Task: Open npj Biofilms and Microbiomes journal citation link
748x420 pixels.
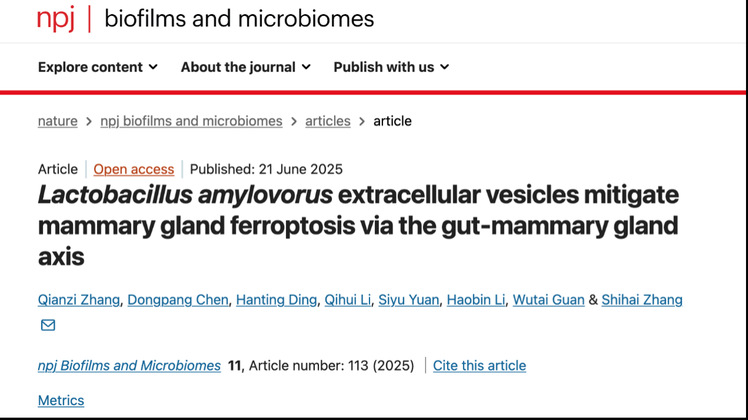Action: point(129,366)
